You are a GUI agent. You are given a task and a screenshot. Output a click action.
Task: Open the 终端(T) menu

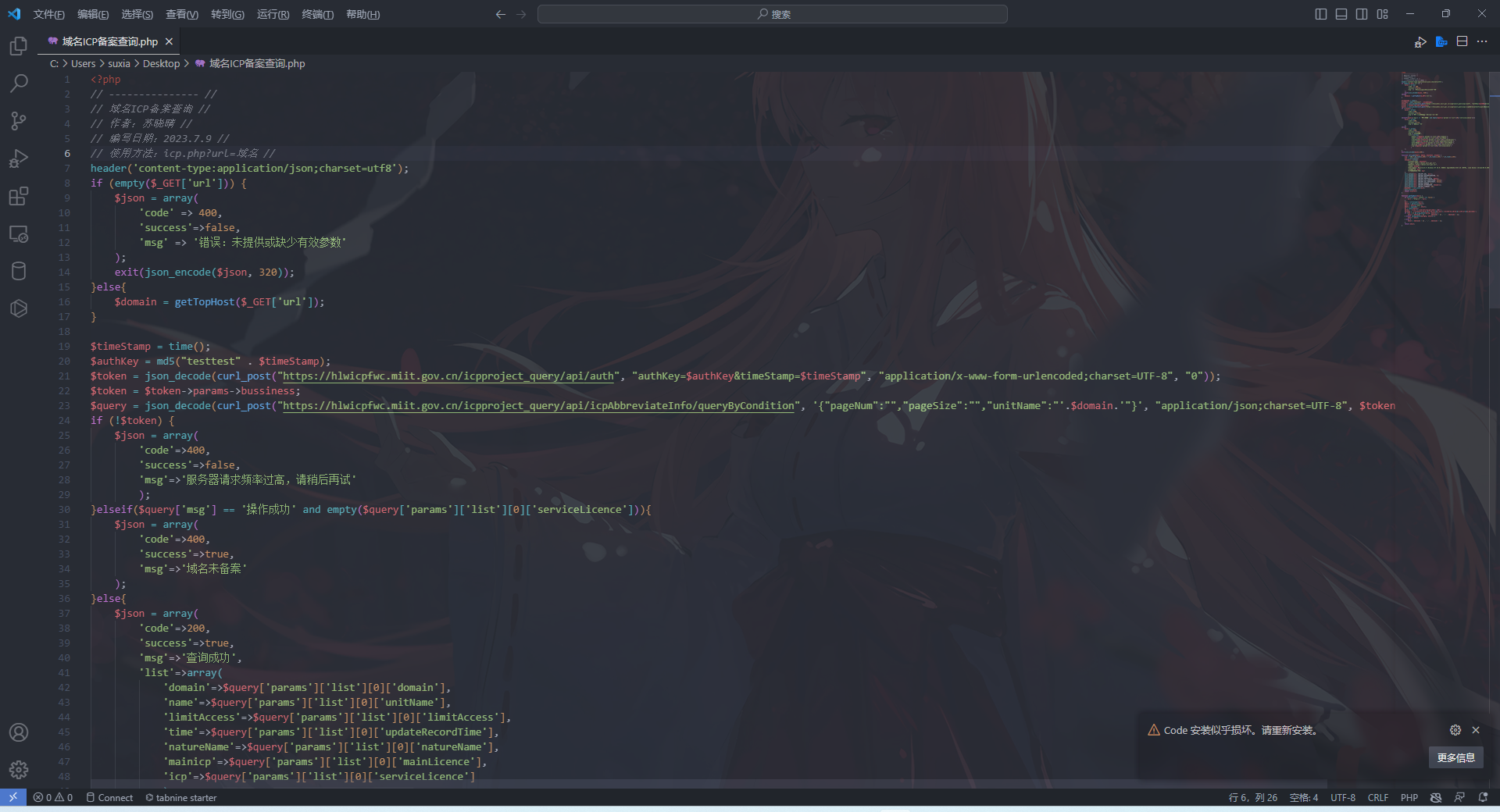coord(317,14)
